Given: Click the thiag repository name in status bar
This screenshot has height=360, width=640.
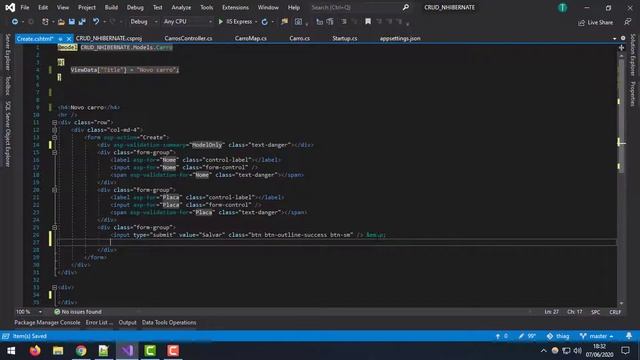Looking at the screenshot, I should point(558,336).
